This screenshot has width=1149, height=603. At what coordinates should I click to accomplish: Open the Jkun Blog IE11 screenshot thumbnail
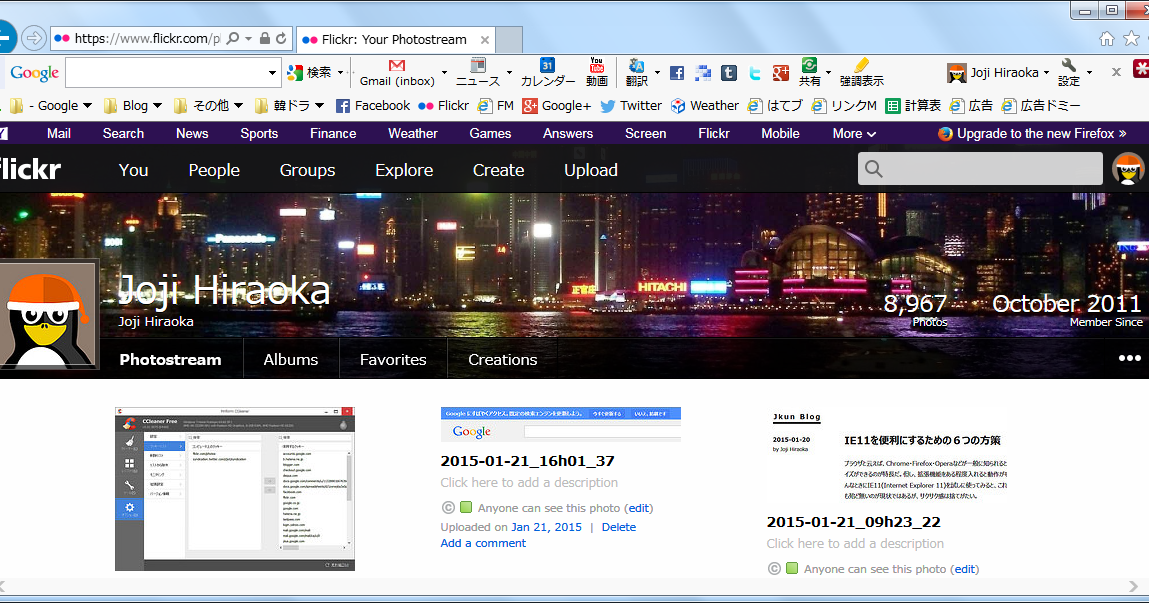(x=888, y=455)
